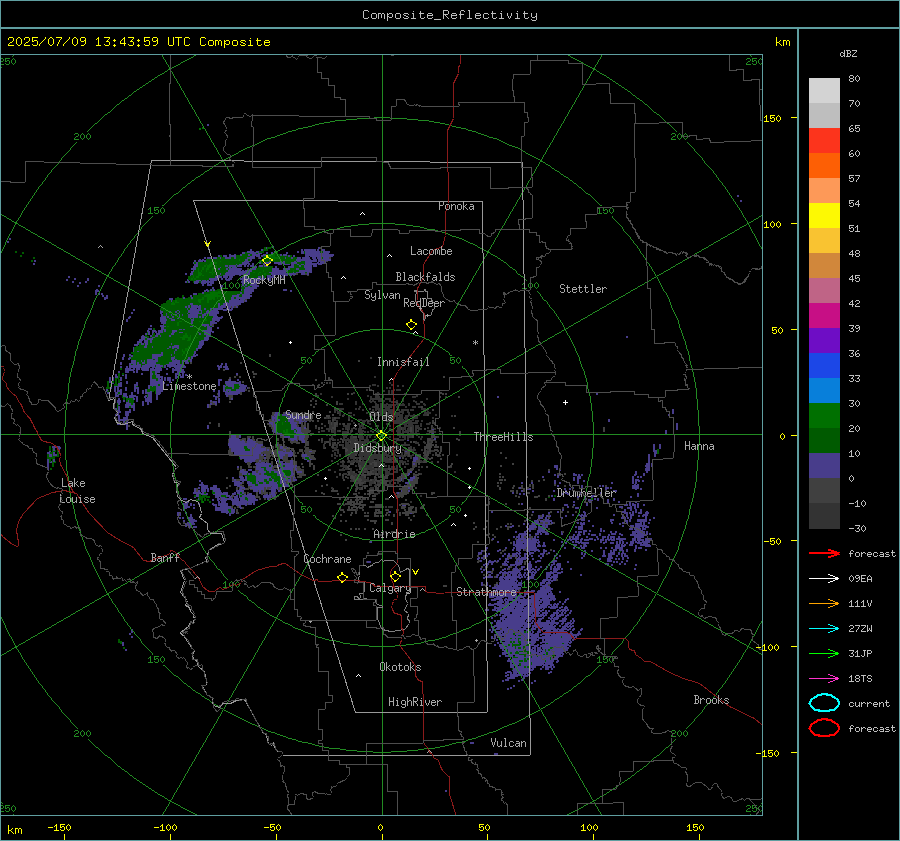The image size is (900, 841).
Task: Choose the green 31JP arrow icon
Action: 824,653
